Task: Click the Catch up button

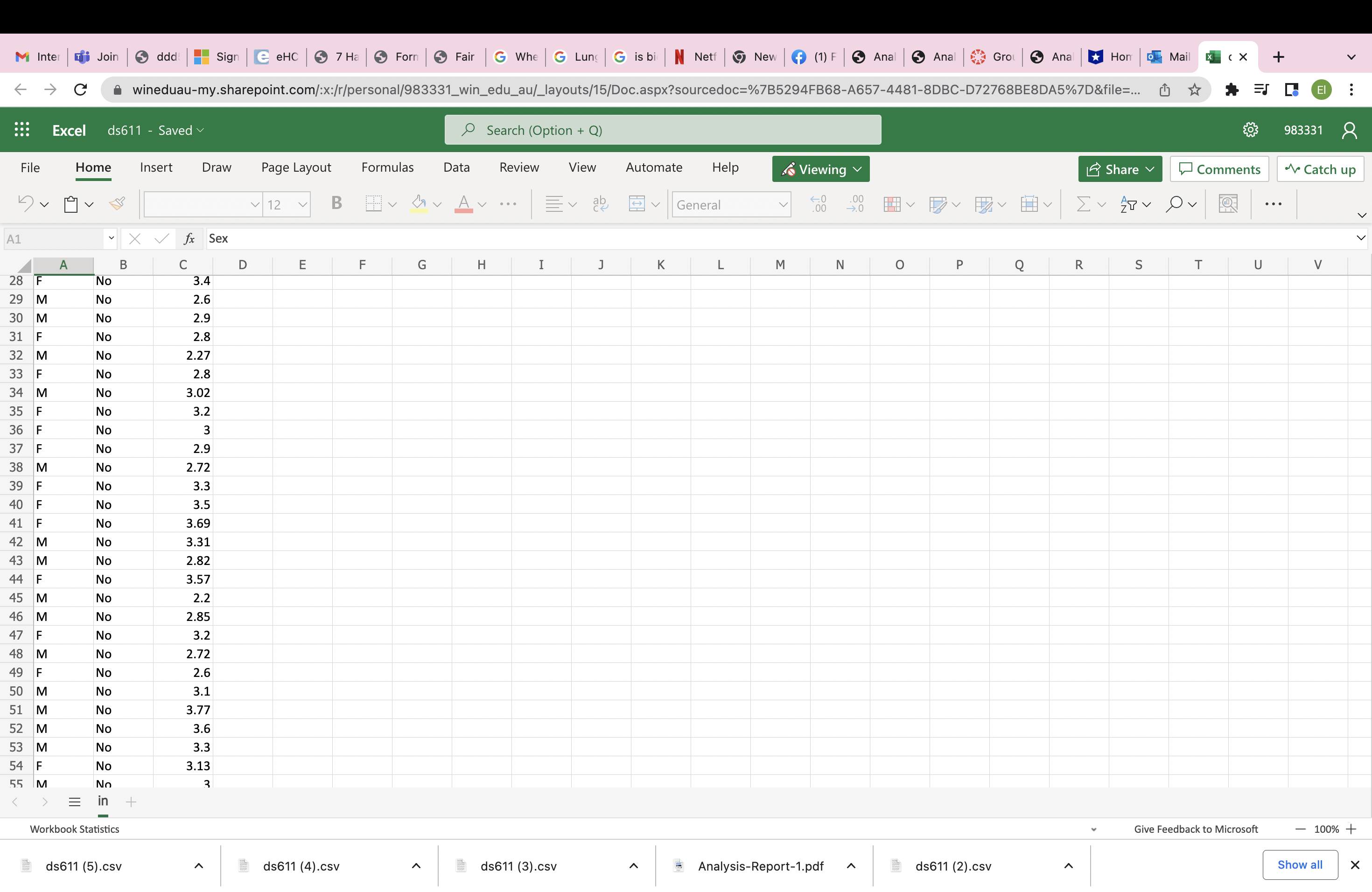Action: click(x=1320, y=169)
